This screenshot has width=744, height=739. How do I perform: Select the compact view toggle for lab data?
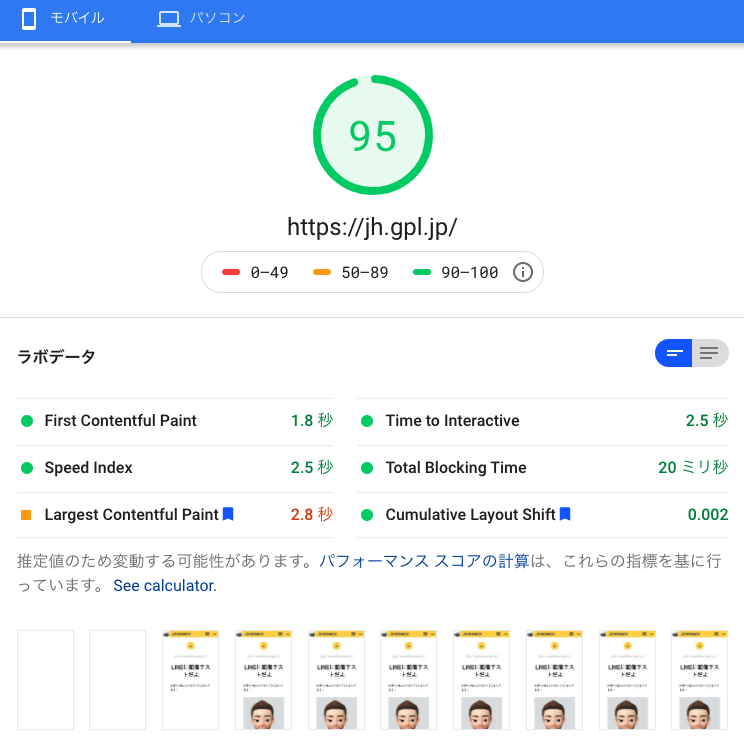pos(674,353)
